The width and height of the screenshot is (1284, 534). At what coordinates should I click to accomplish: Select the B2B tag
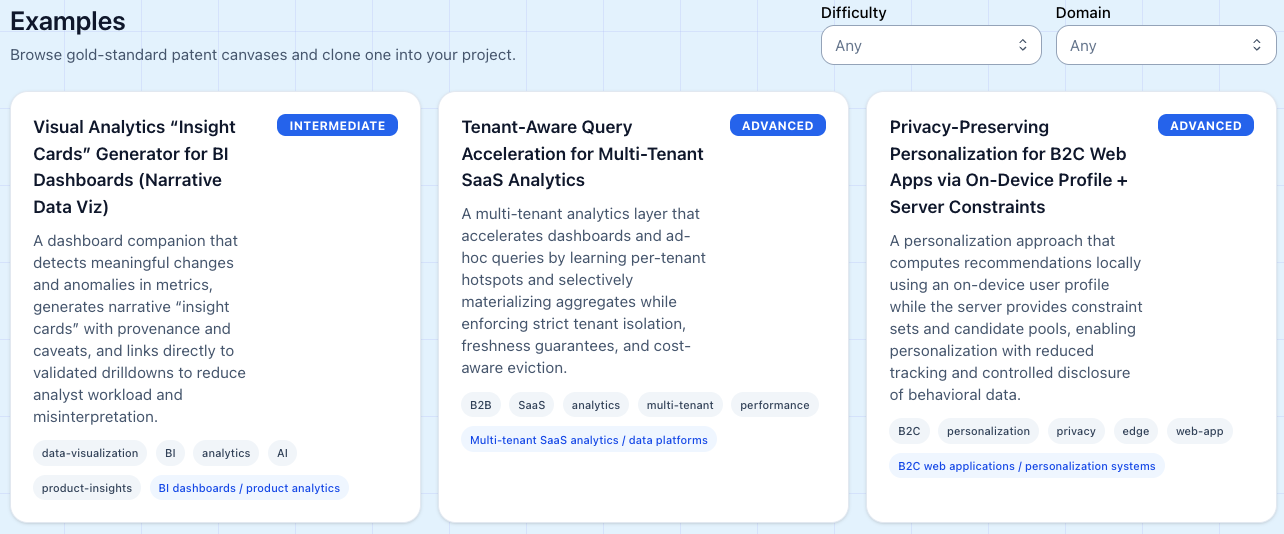[x=481, y=405]
